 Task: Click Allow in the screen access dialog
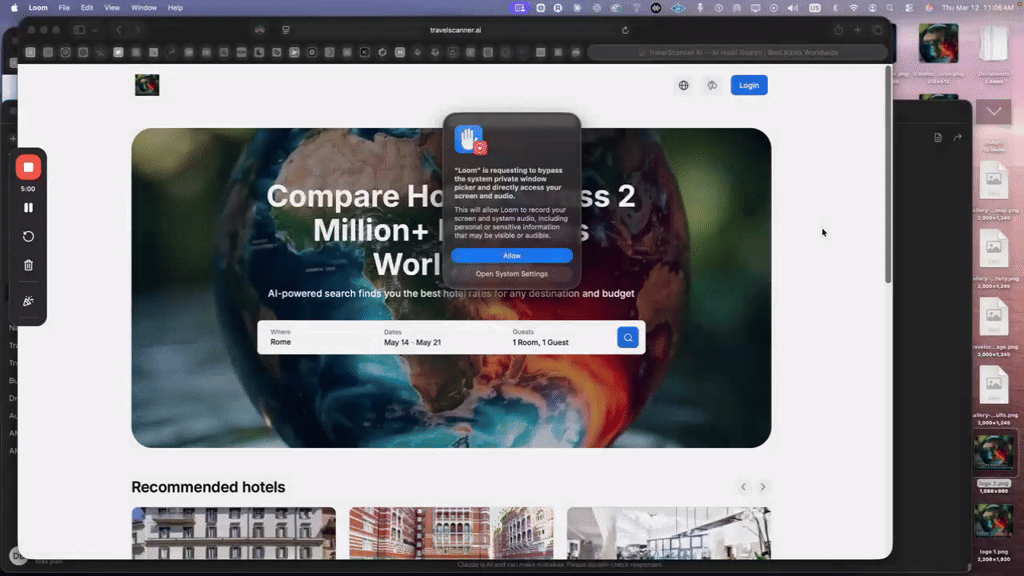click(511, 255)
